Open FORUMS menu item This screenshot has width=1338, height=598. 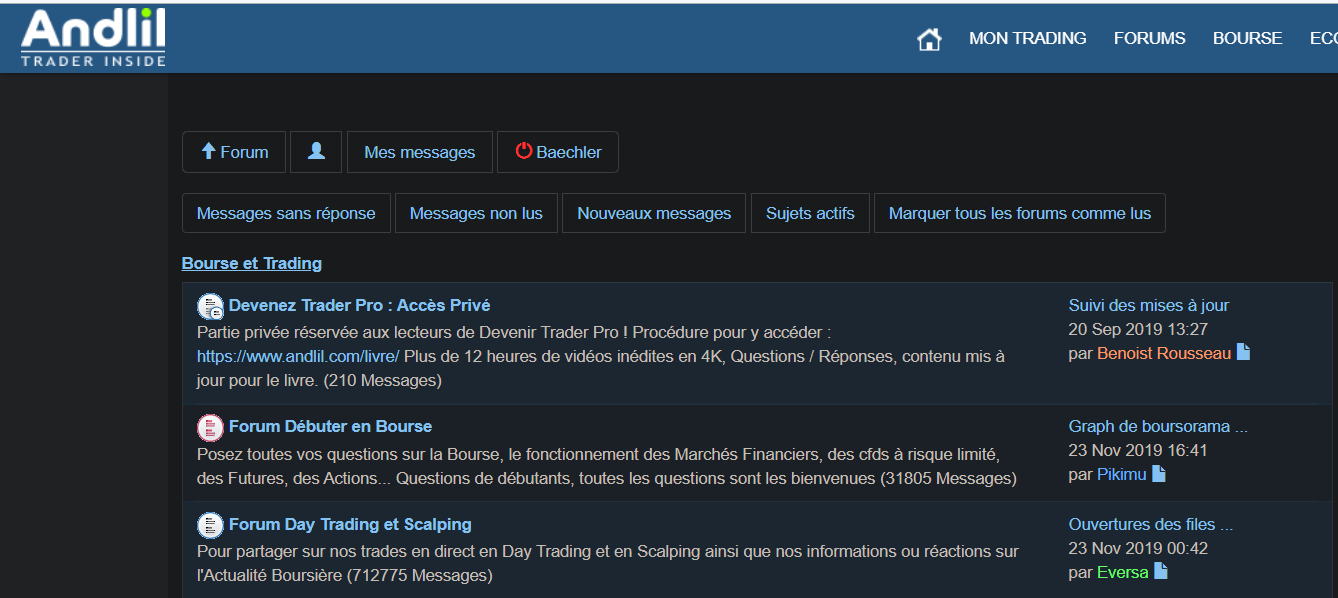(x=1149, y=38)
